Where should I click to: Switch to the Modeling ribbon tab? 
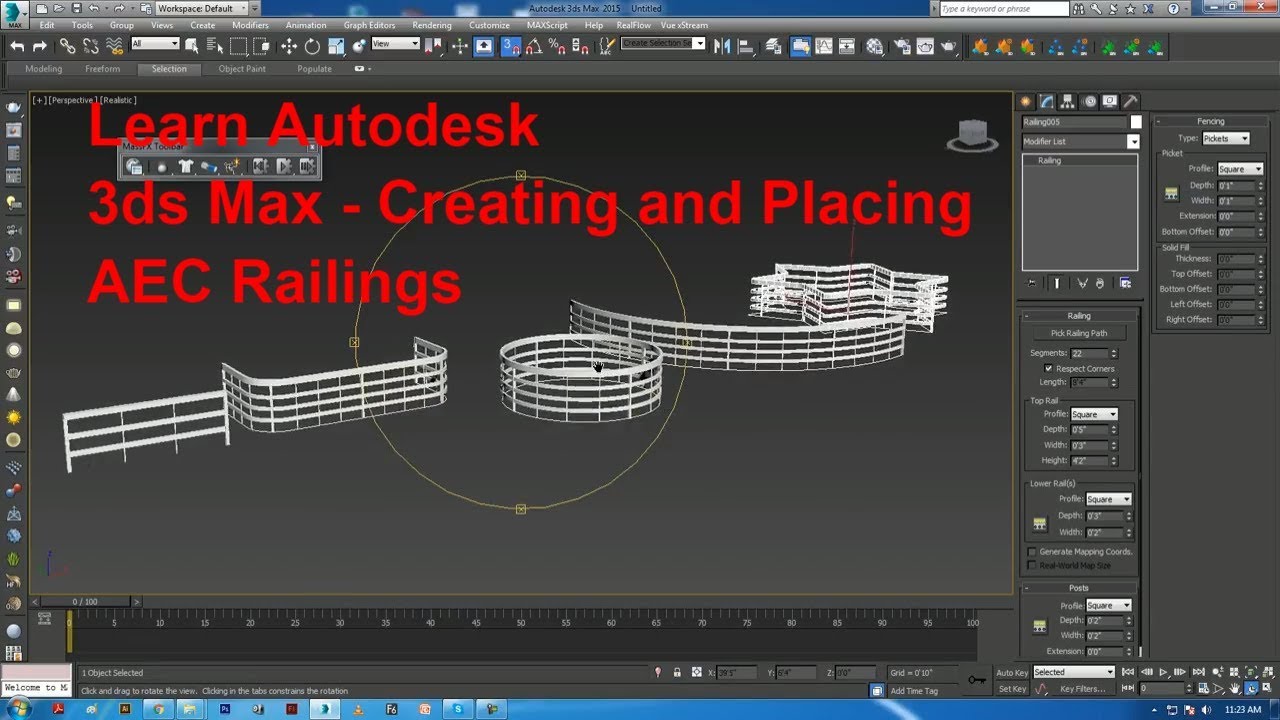(43, 69)
